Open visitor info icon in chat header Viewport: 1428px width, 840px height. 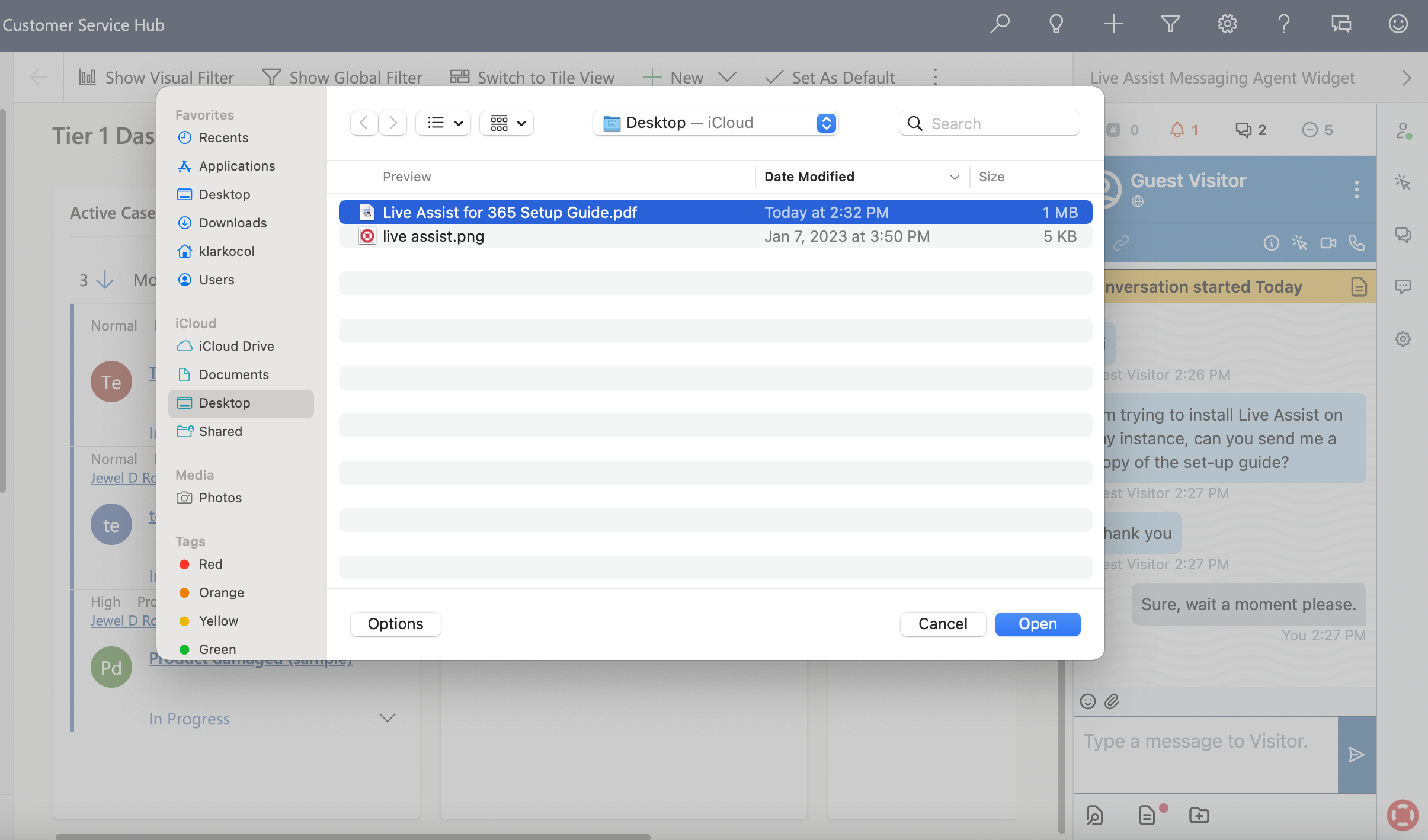click(1271, 243)
